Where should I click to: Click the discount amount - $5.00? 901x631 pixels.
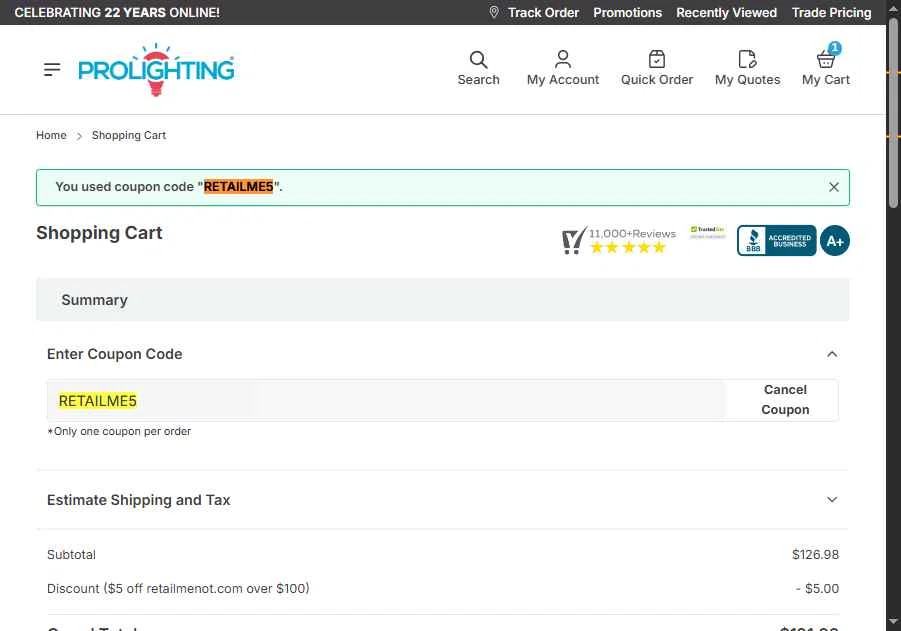point(817,588)
